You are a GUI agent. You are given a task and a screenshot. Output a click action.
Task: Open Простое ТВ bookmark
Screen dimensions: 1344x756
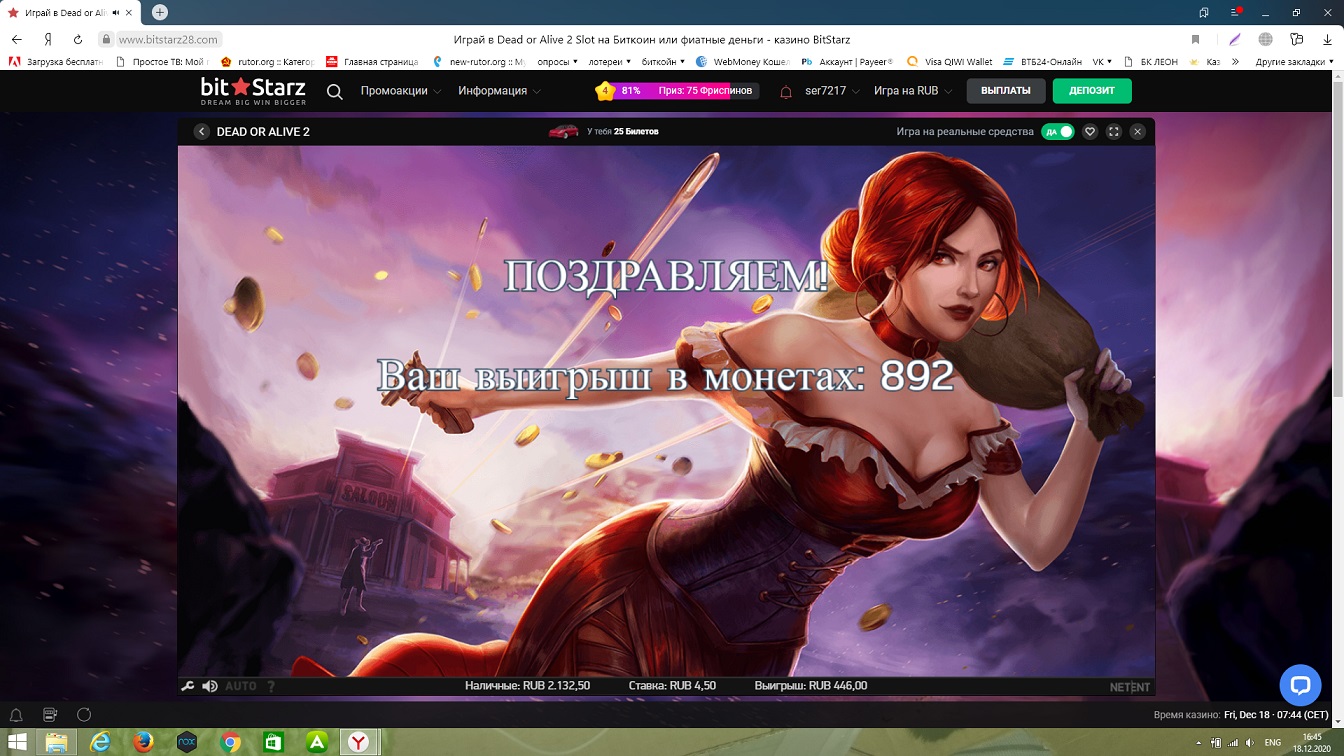point(161,61)
